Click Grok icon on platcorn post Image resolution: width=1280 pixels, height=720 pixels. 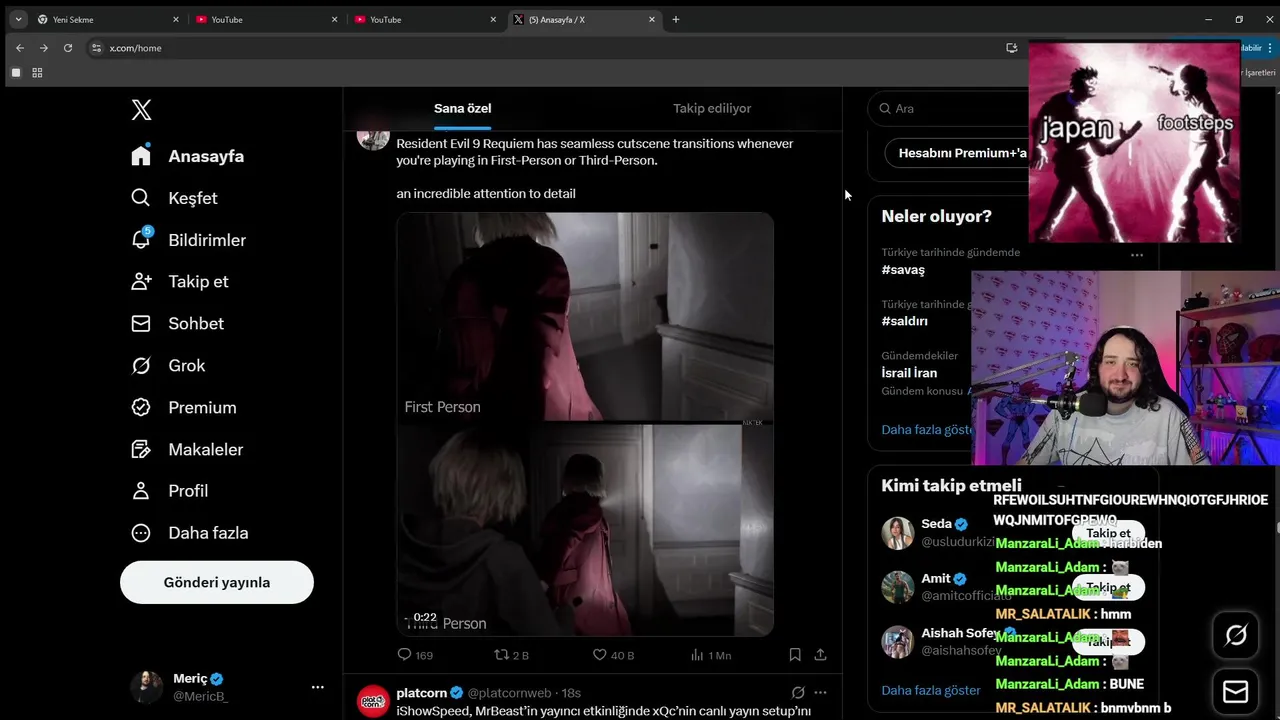[x=798, y=692]
